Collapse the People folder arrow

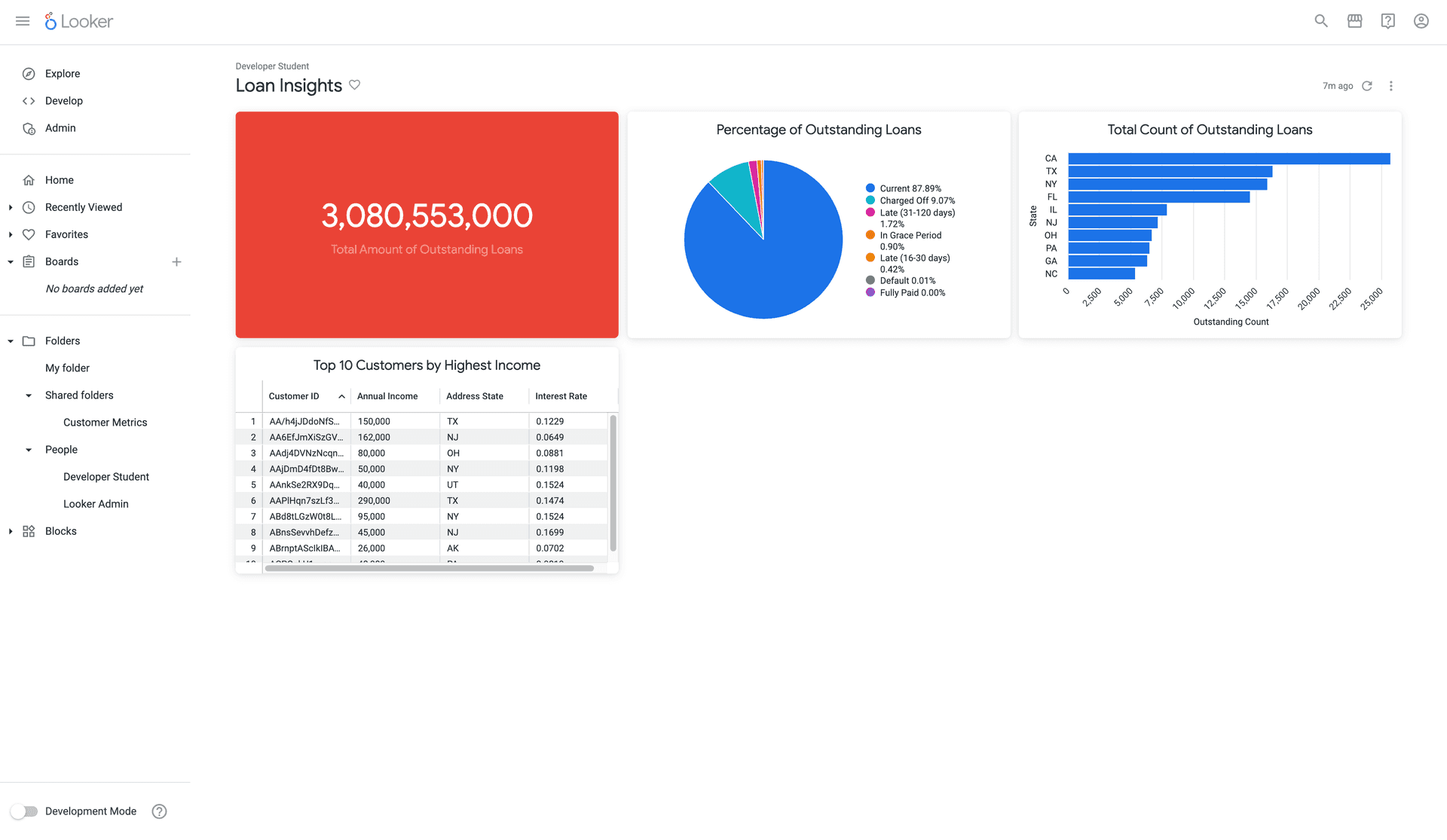coord(29,450)
